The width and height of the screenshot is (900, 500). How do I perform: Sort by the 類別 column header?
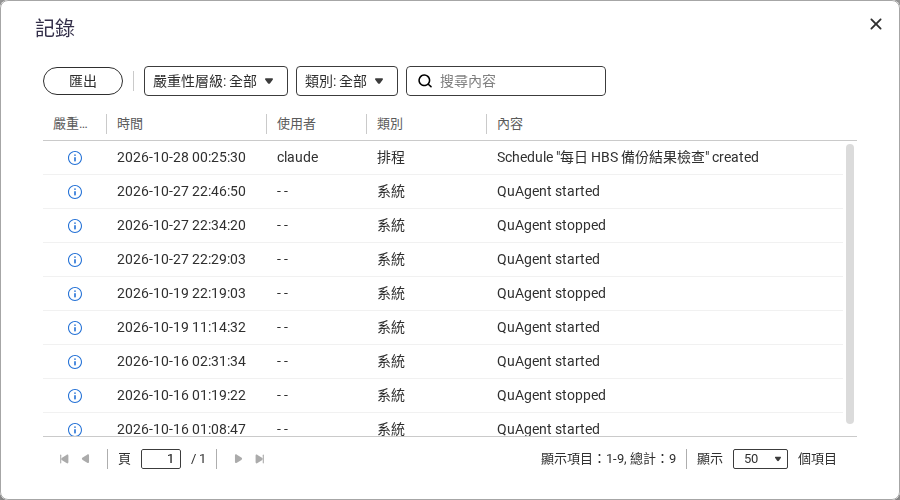(x=390, y=124)
